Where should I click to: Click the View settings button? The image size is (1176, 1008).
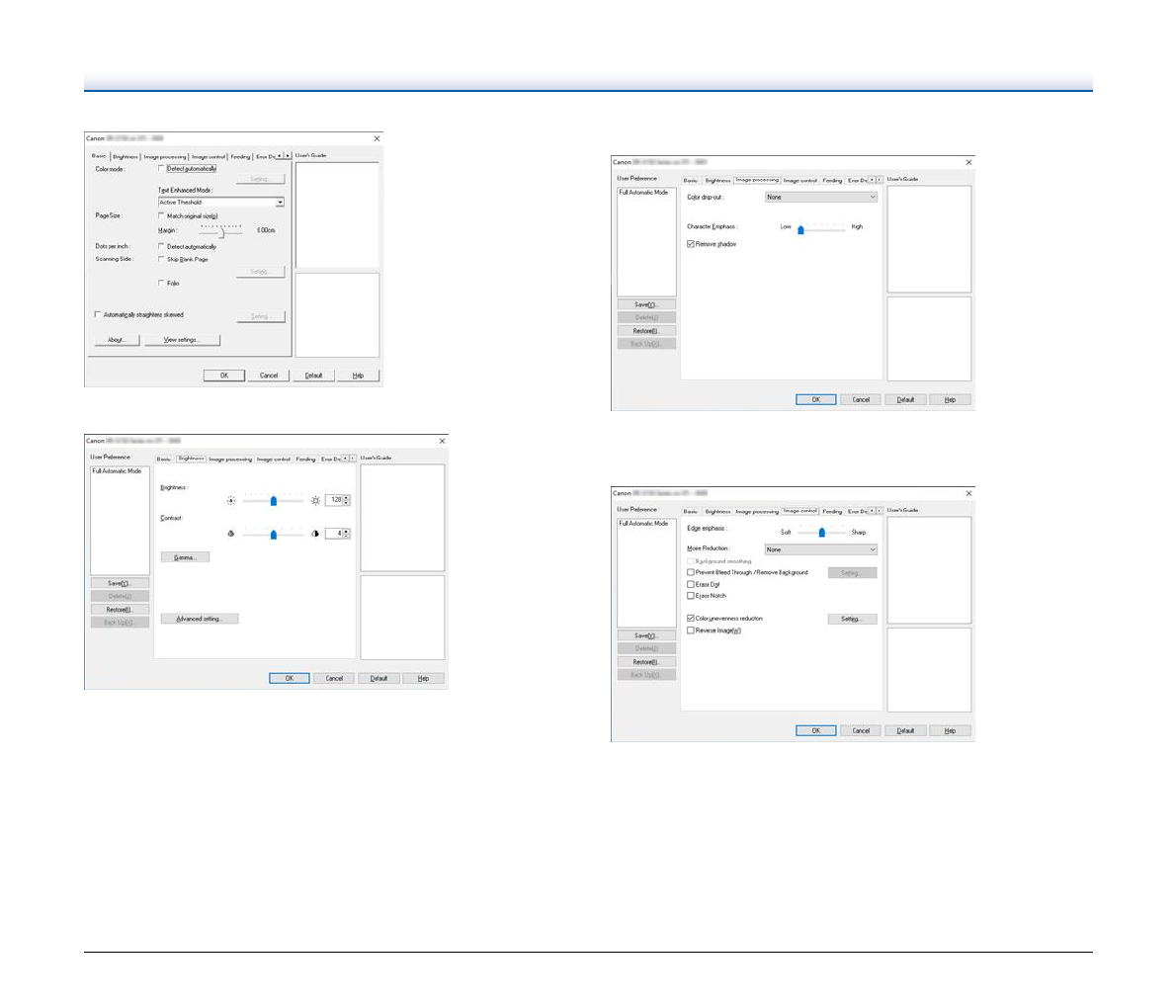182,340
